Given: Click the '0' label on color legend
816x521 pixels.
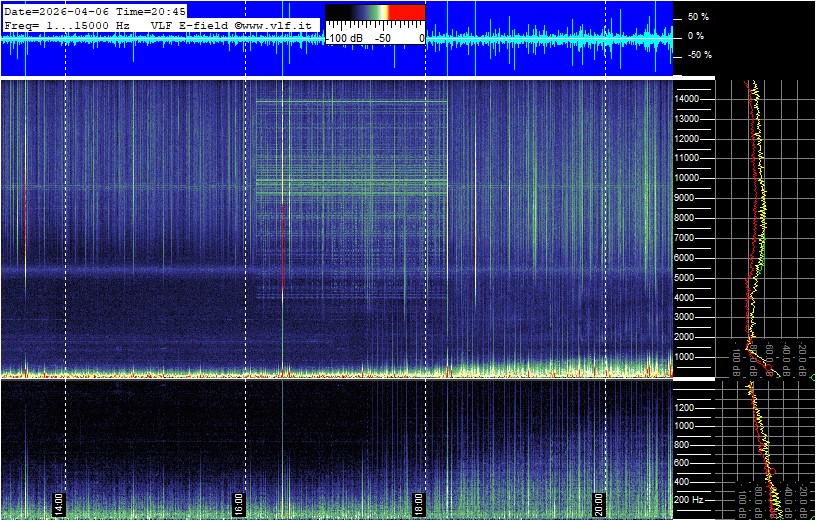Looking at the screenshot, I should click(422, 38).
